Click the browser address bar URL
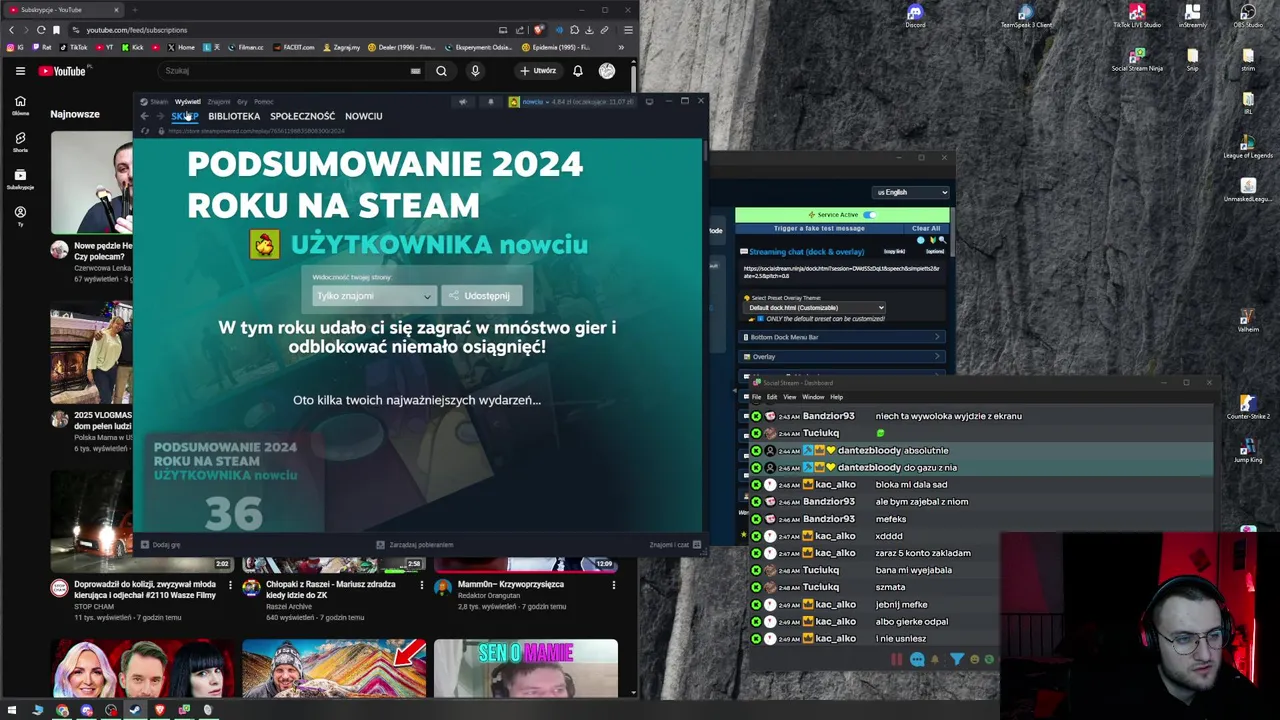Viewport: 1280px width, 720px height. (136, 30)
